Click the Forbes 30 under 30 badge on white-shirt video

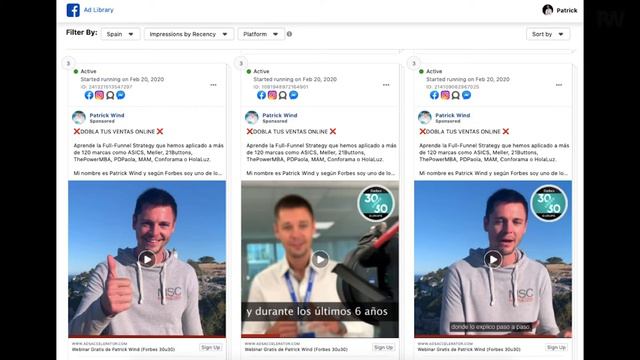coord(376,203)
